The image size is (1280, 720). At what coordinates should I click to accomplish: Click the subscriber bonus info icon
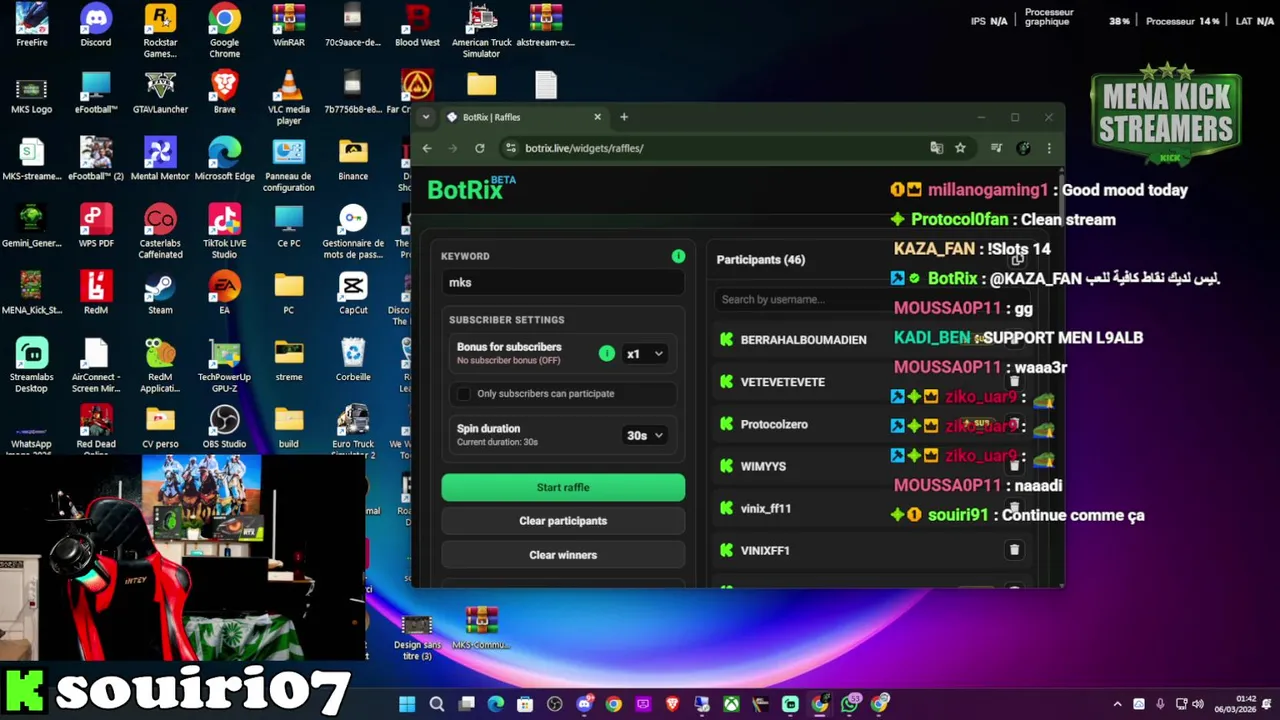click(x=606, y=353)
